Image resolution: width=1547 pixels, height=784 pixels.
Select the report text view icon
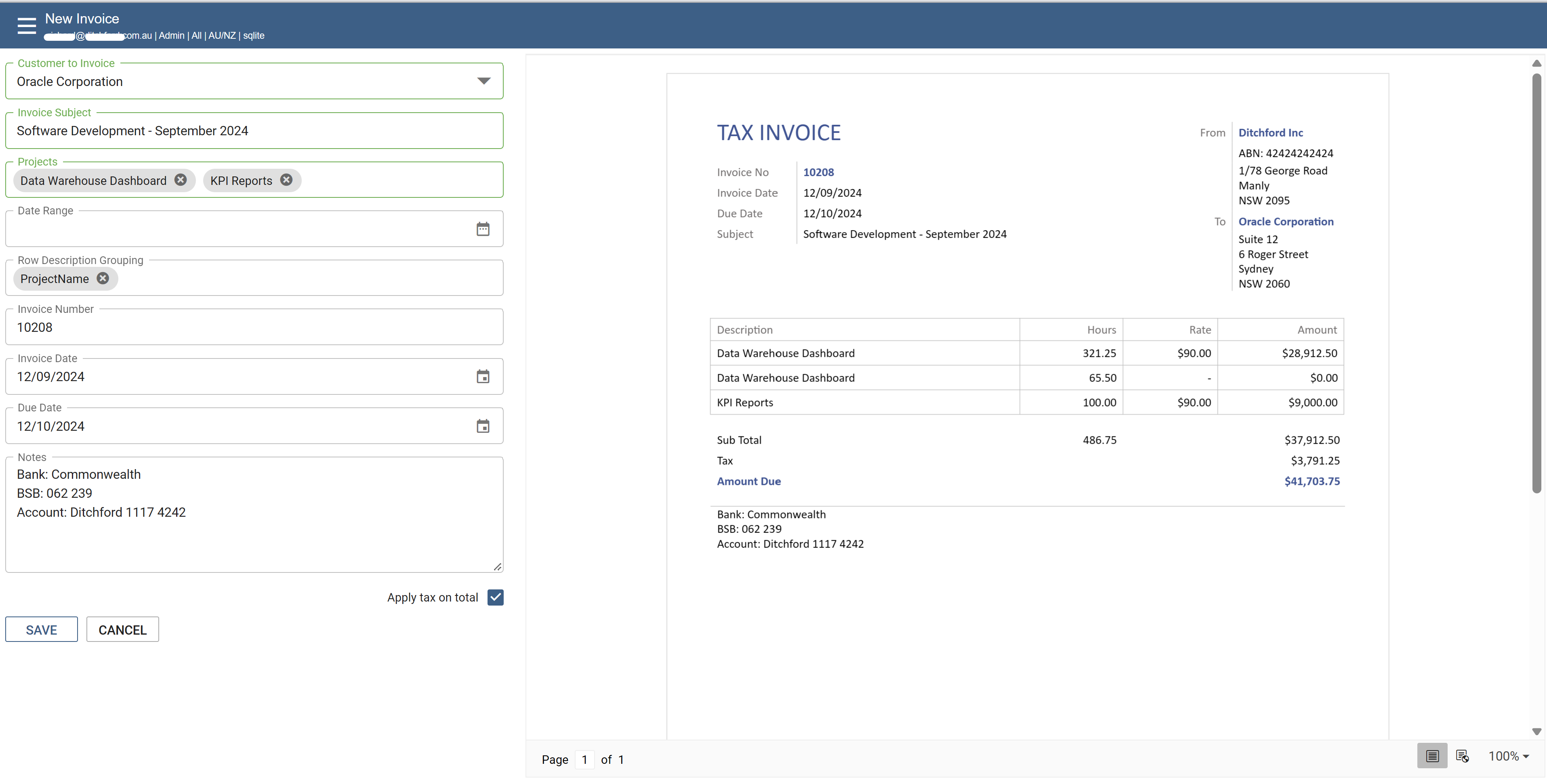[x=1432, y=756]
